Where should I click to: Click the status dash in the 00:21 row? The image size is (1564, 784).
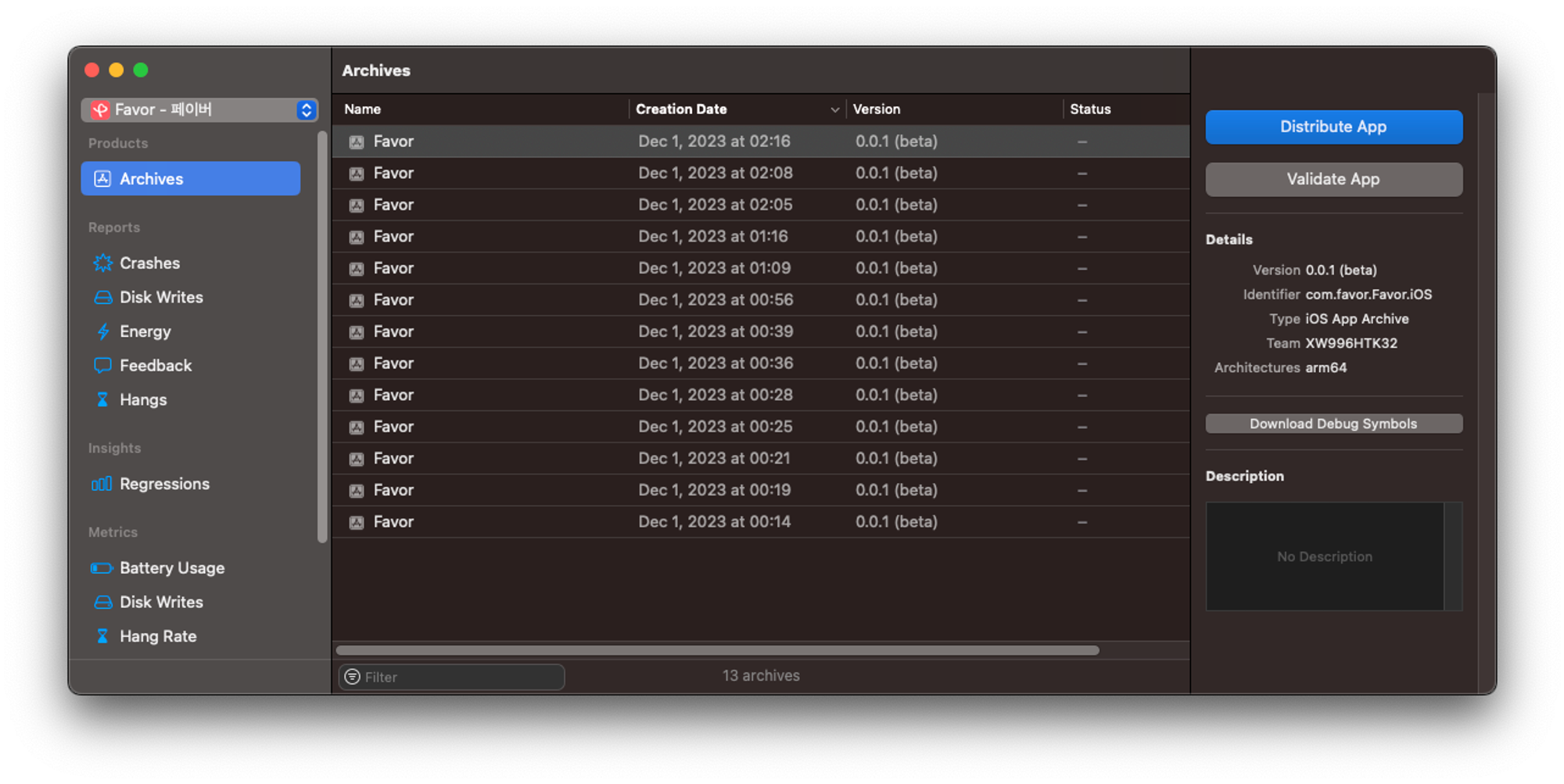coord(1082,459)
